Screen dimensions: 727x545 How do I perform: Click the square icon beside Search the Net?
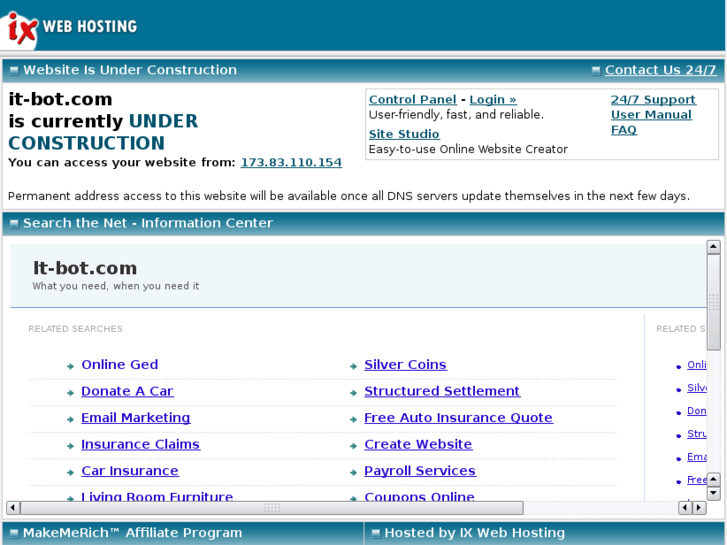pos(14,224)
